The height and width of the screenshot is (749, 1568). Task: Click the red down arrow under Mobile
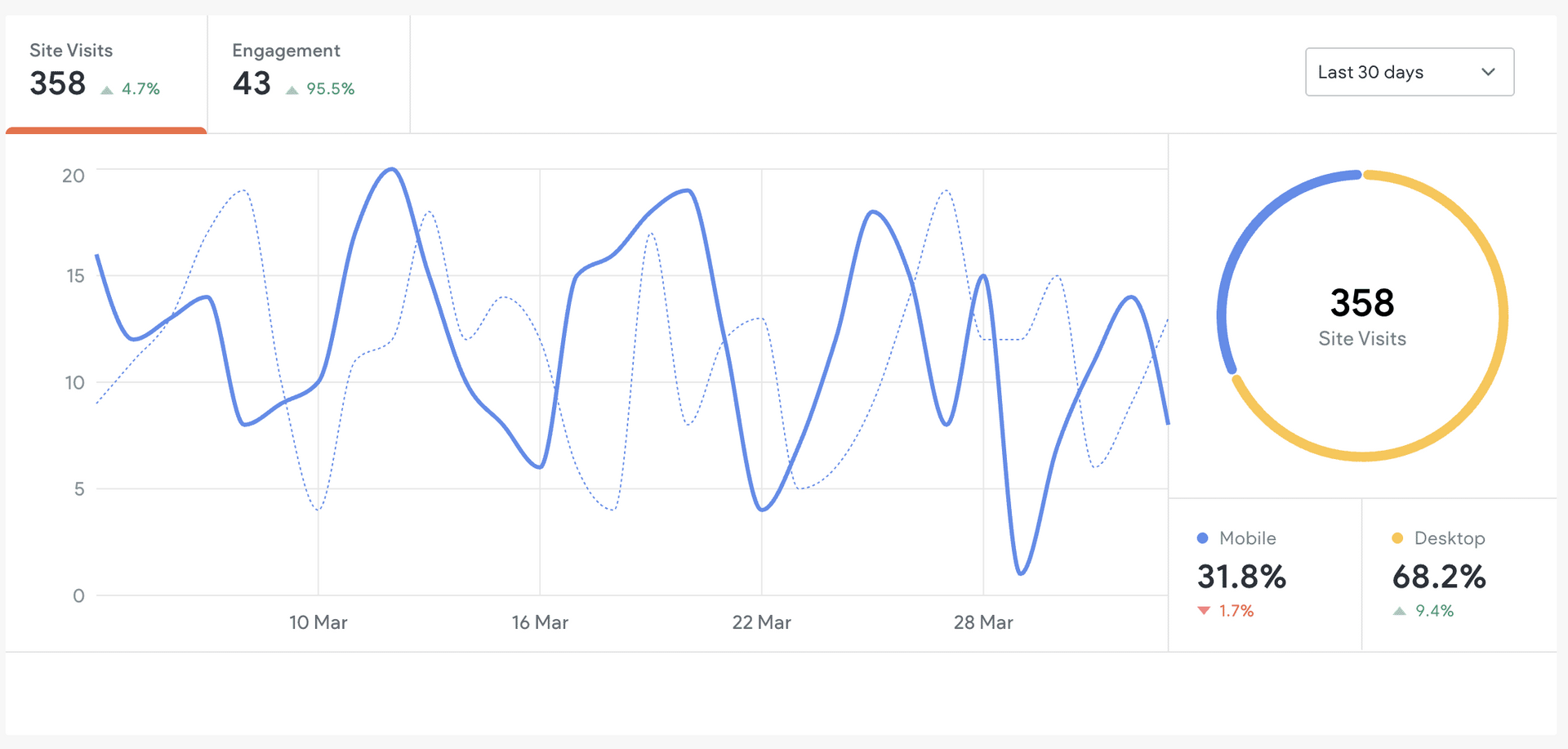point(1204,610)
